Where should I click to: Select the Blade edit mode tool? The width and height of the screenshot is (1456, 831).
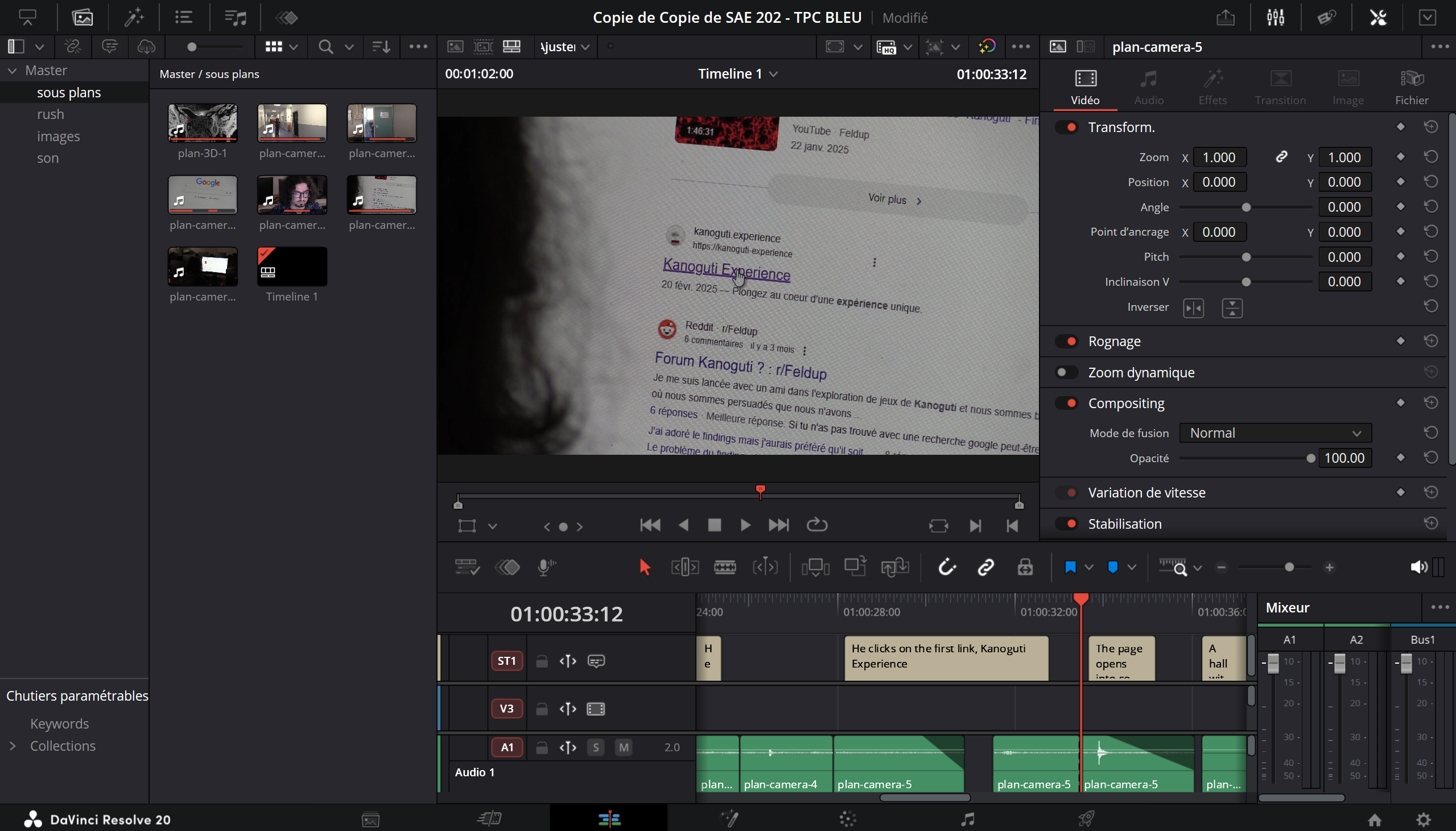pyautogui.click(x=724, y=567)
